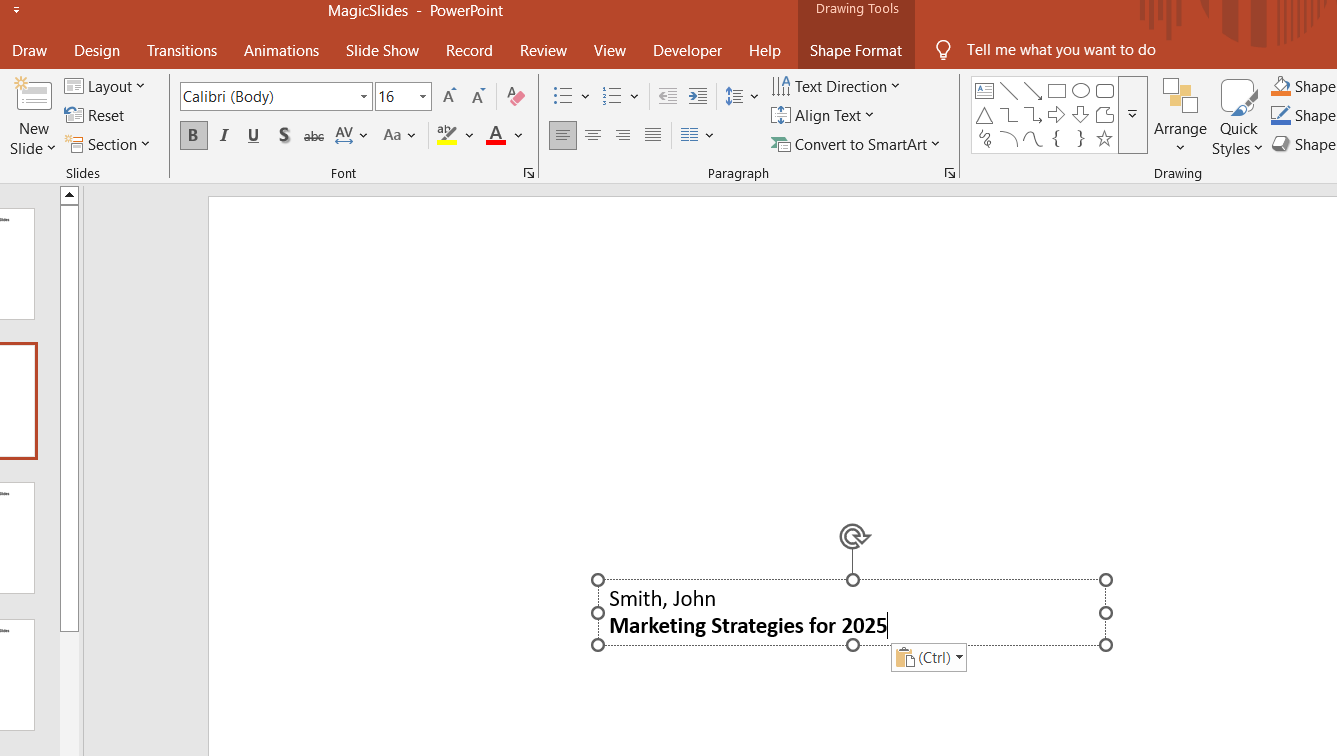This screenshot has width=1337, height=756.
Task: Toggle Bold formatting
Action: tap(193, 135)
